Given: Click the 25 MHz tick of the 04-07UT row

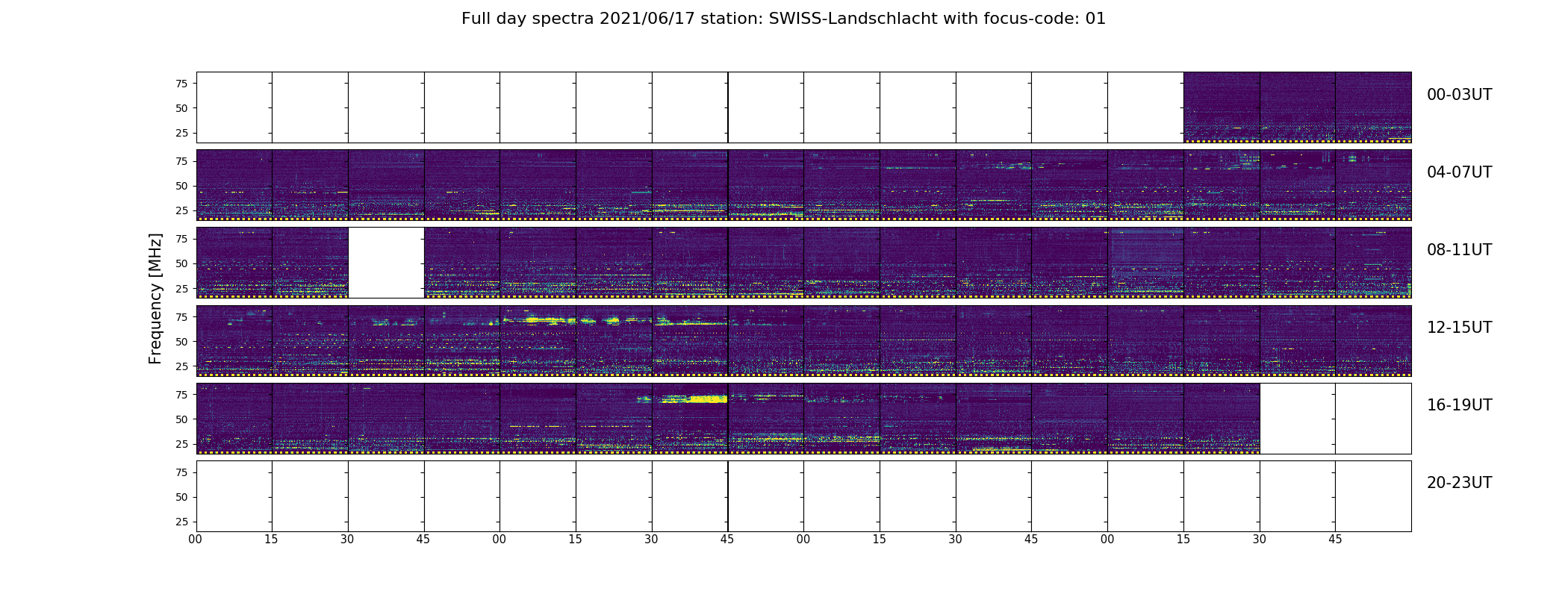Looking at the screenshot, I should point(181,210).
